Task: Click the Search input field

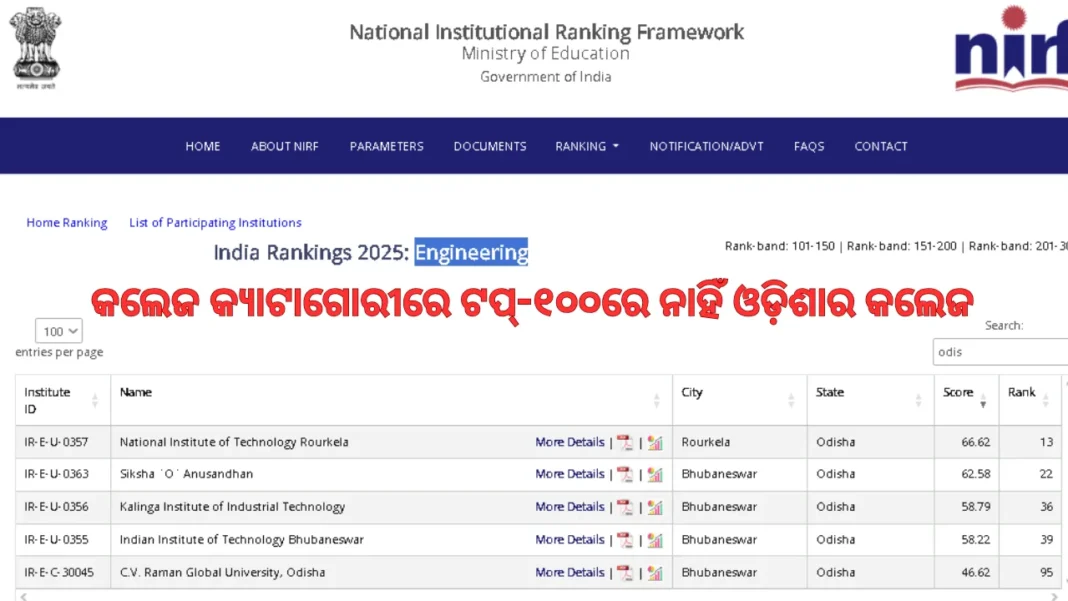Action: pyautogui.click(x=1000, y=352)
